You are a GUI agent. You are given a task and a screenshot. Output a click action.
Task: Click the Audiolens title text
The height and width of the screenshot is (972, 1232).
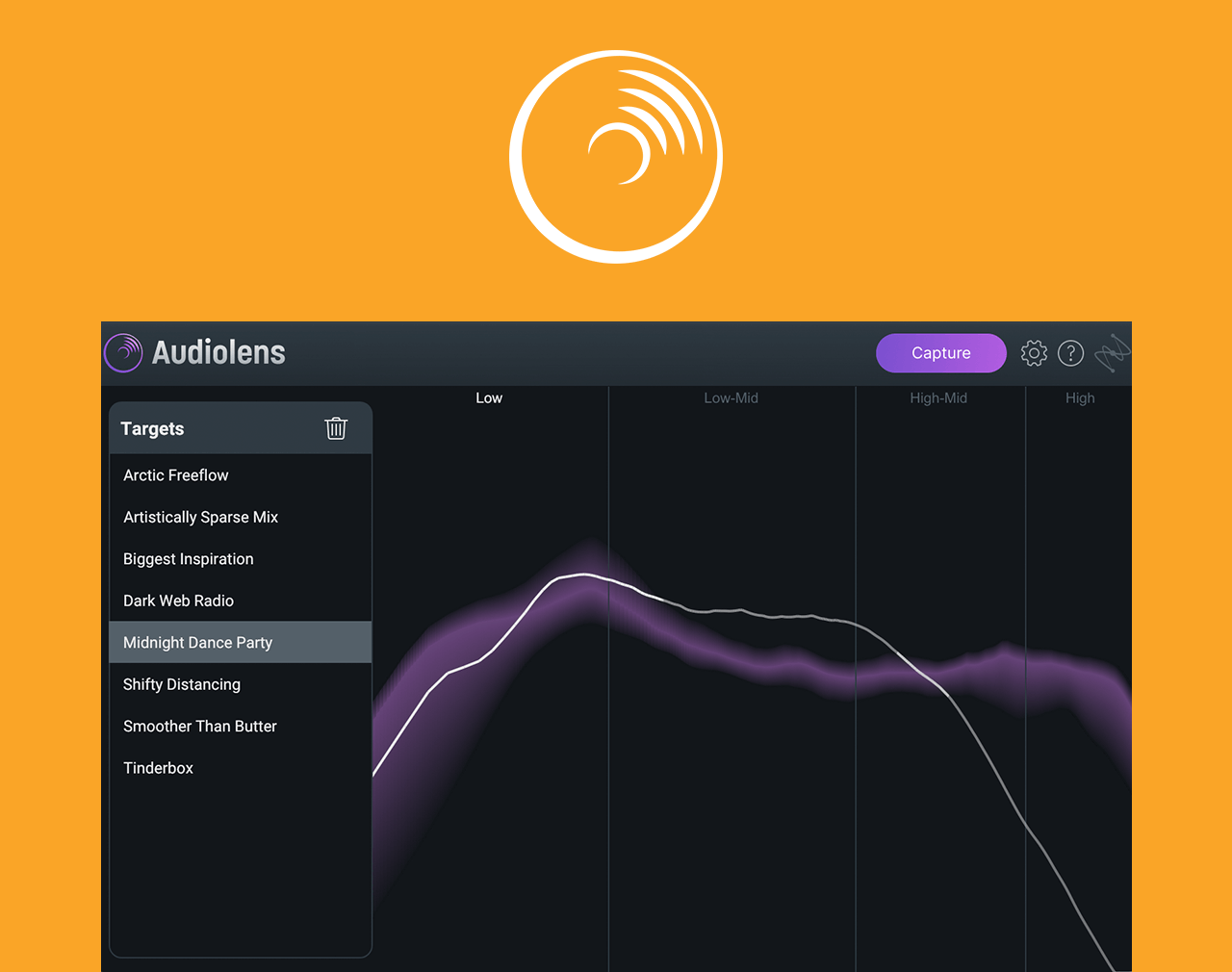tap(218, 352)
